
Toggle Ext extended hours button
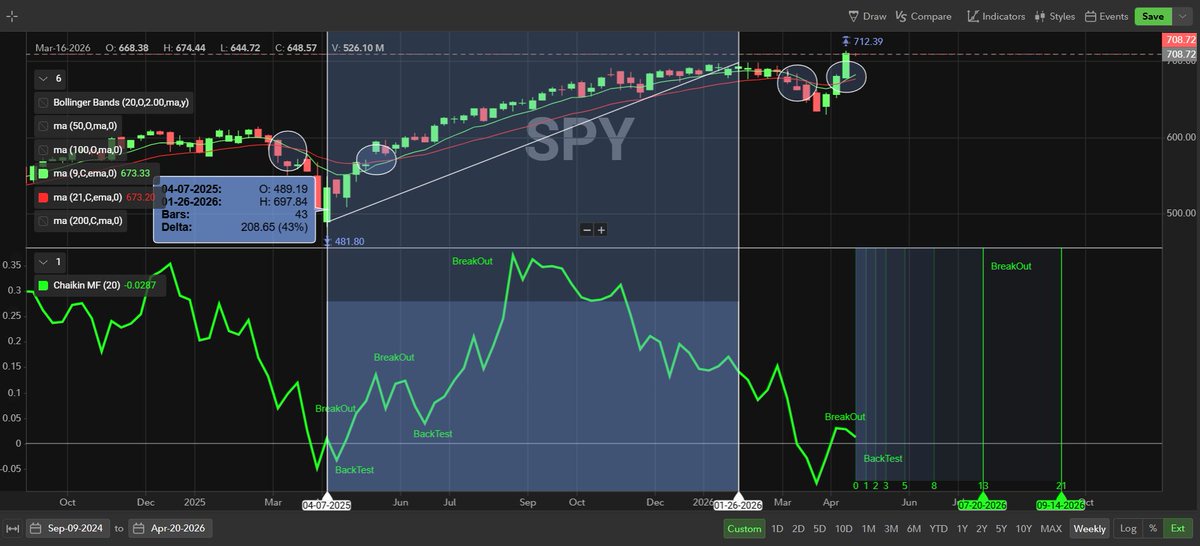(1178, 529)
